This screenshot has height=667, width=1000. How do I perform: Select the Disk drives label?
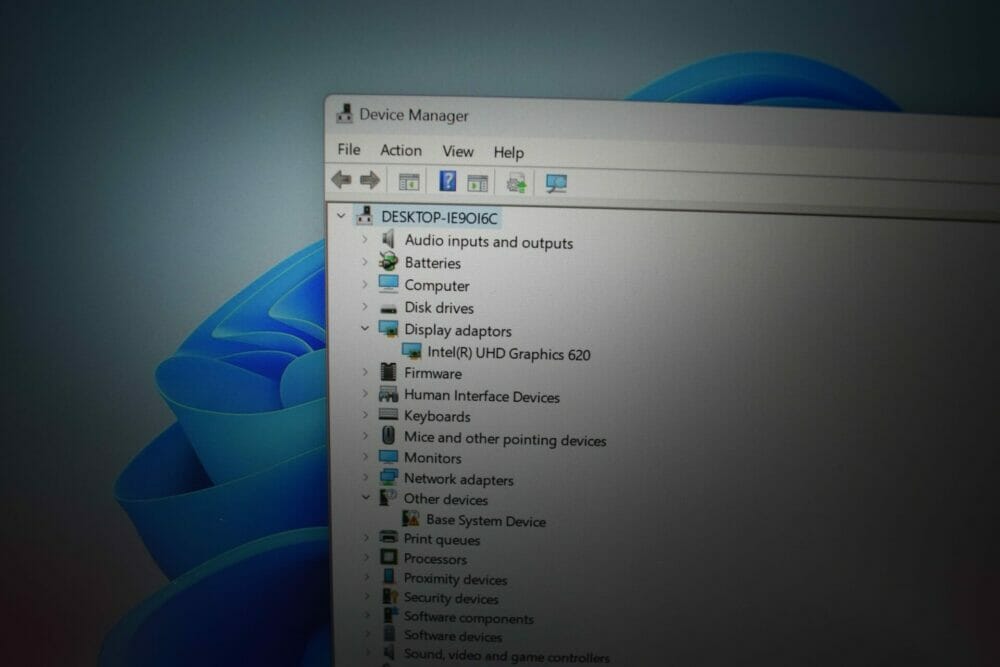click(x=439, y=308)
